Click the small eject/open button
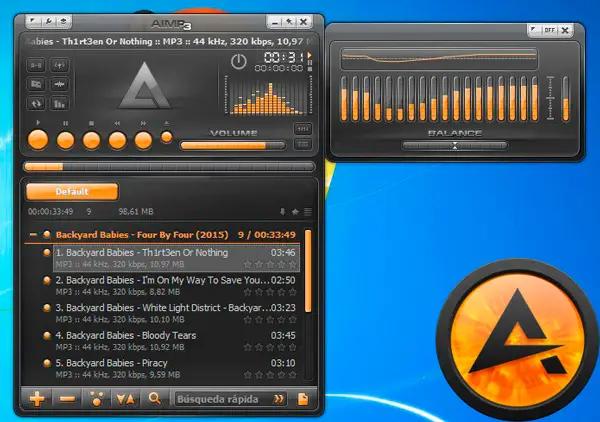The width and height of the screenshot is (600, 422). click(x=166, y=137)
